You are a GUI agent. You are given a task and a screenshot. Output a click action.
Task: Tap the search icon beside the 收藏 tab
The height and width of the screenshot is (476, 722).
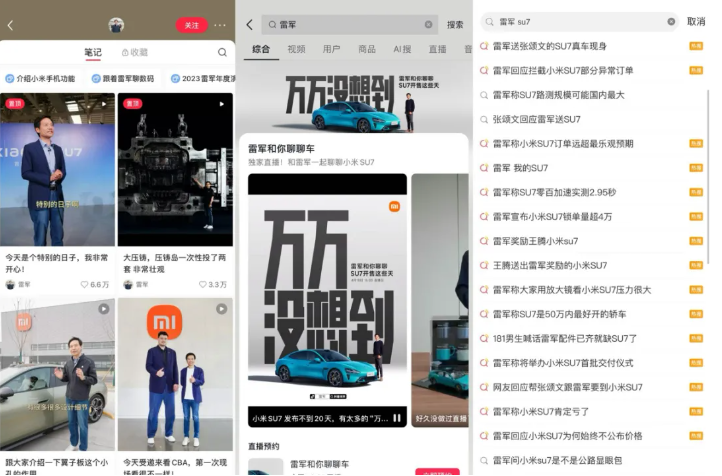click(222, 52)
